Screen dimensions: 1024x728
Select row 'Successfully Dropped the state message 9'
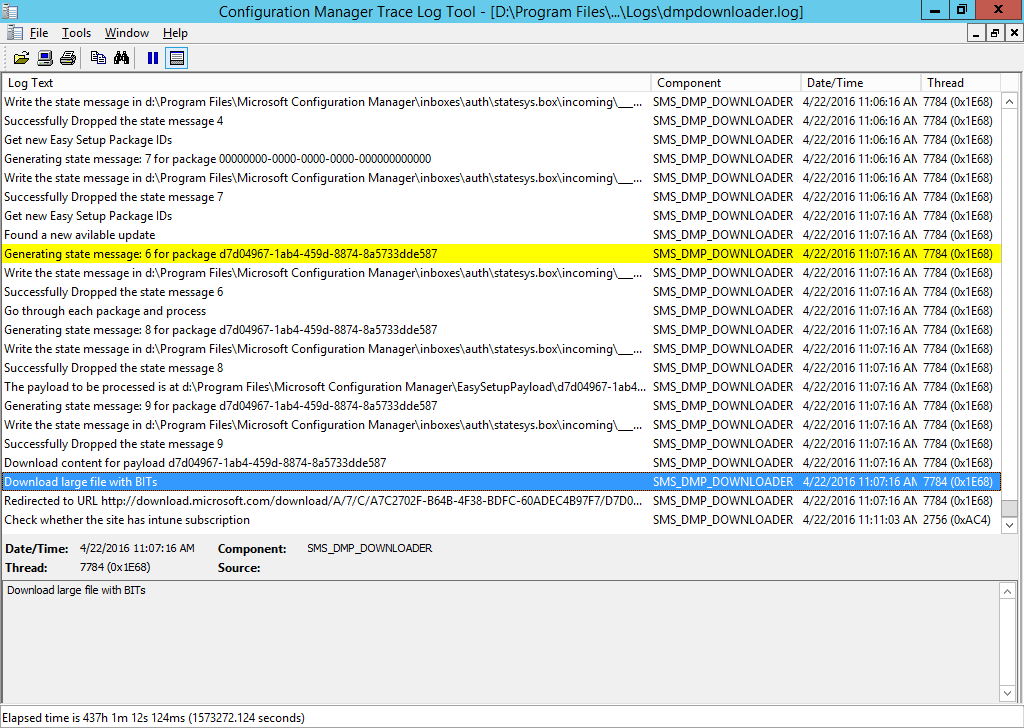pyautogui.click(x=501, y=444)
